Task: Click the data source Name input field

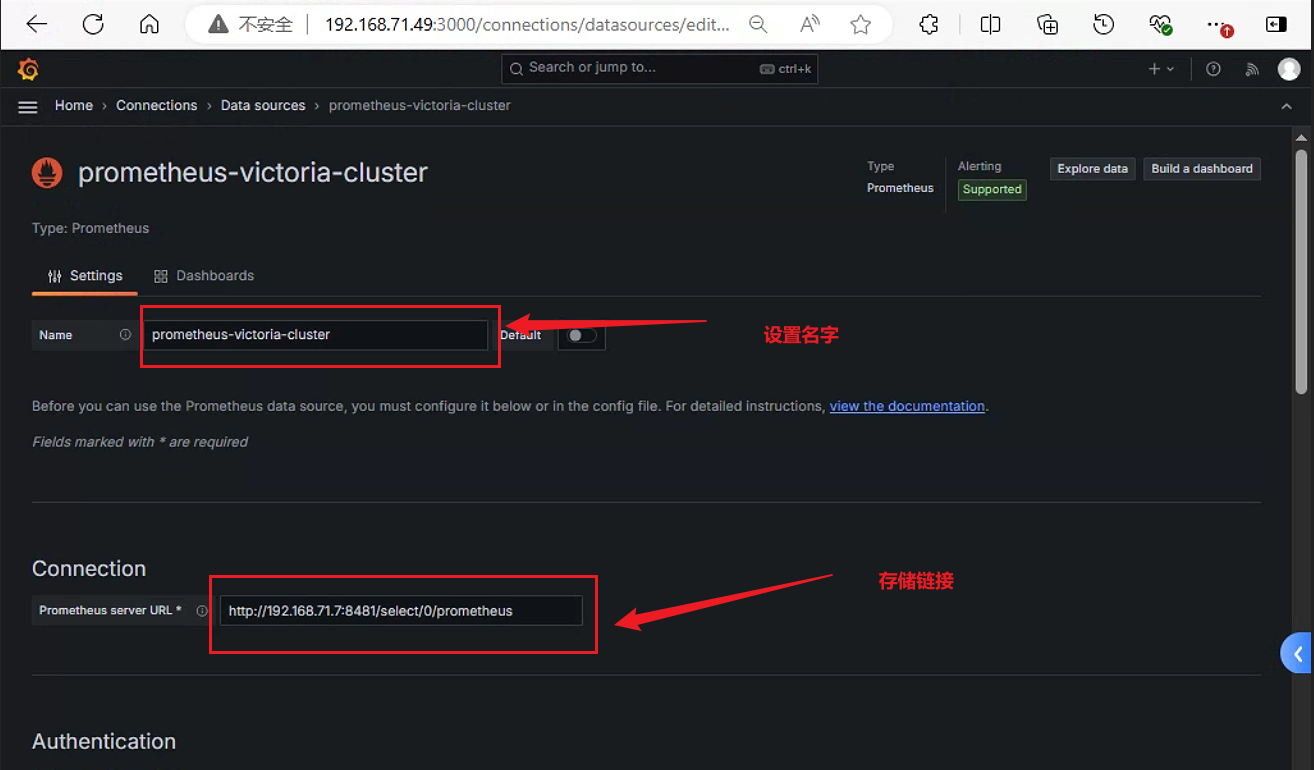Action: click(314, 335)
